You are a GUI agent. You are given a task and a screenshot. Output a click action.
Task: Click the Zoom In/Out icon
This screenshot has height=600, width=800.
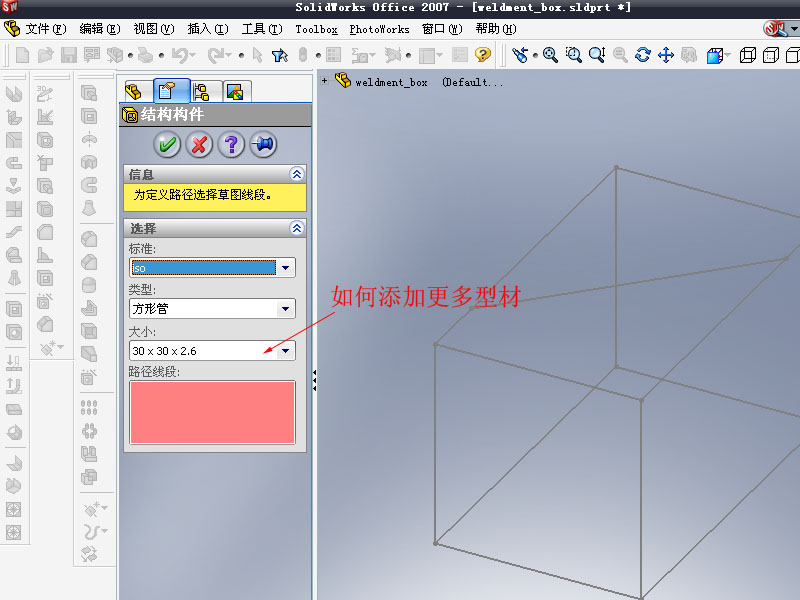(x=597, y=55)
